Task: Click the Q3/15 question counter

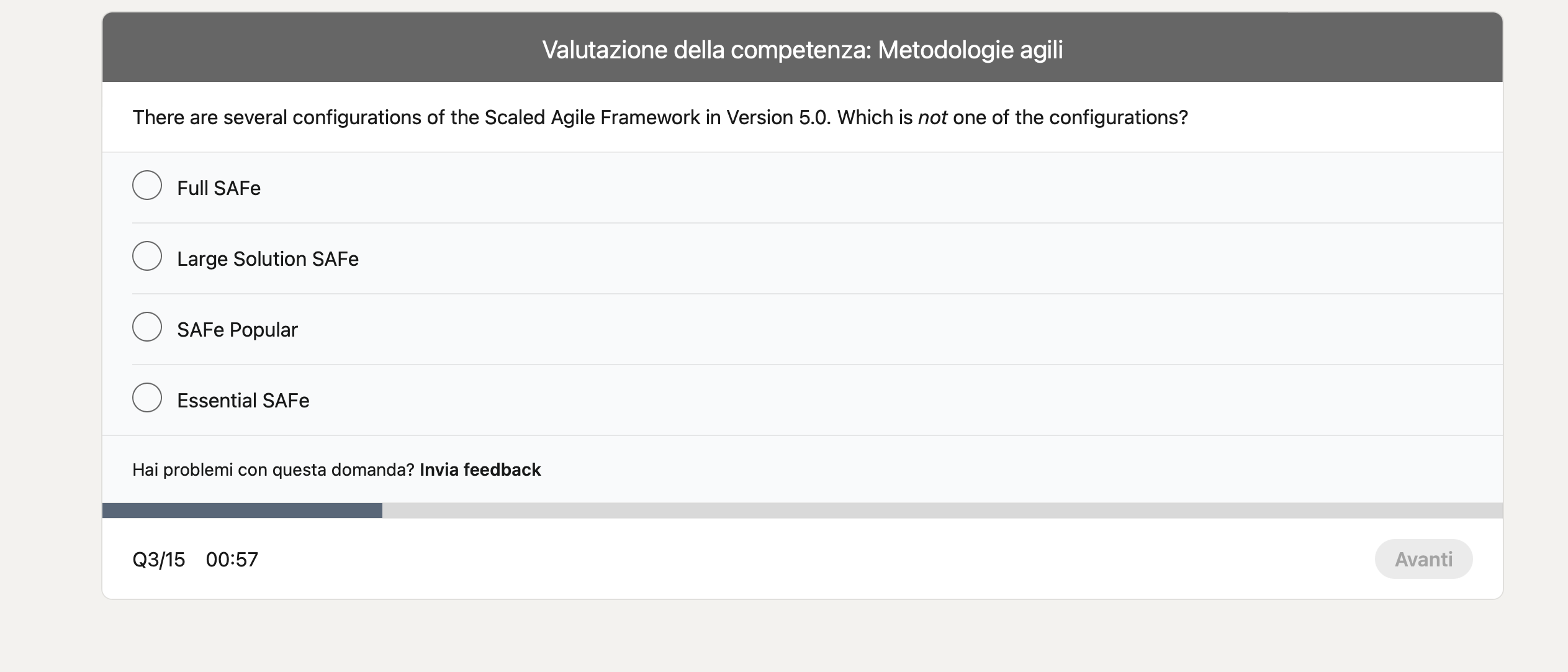Action: [x=158, y=559]
